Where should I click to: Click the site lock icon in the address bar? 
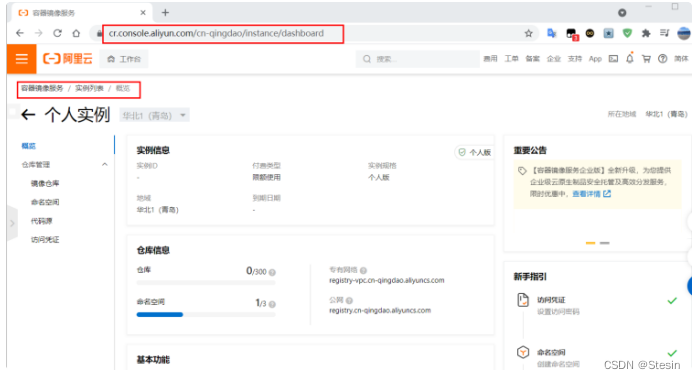click(x=99, y=33)
